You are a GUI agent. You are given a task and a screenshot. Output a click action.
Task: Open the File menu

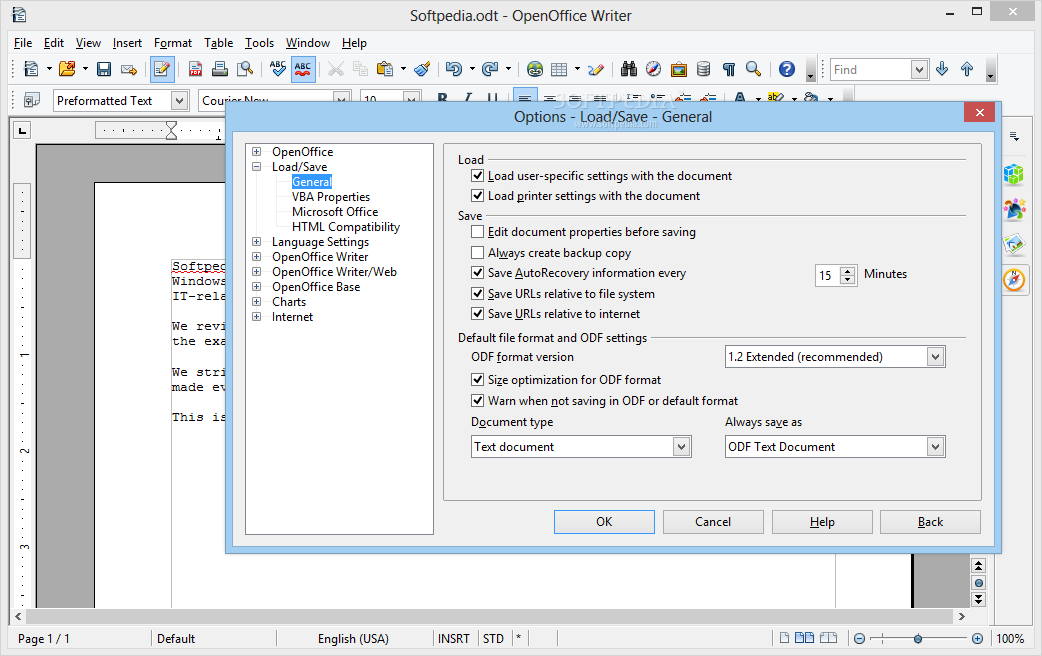click(23, 43)
